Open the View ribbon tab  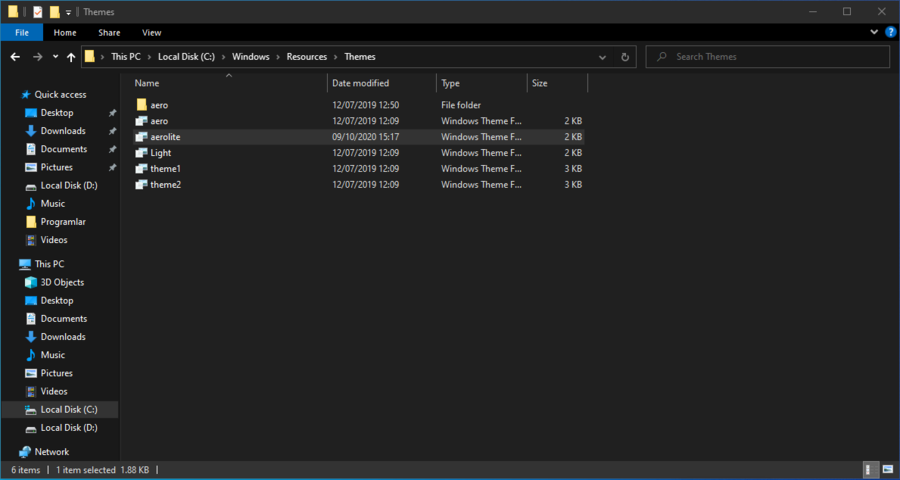click(x=152, y=33)
